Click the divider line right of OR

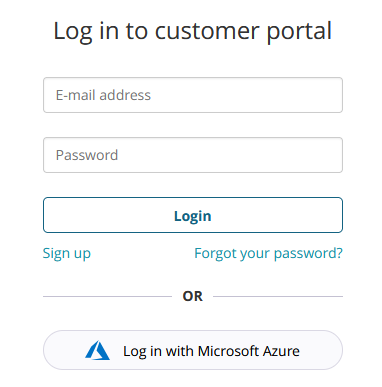click(x=278, y=296)
